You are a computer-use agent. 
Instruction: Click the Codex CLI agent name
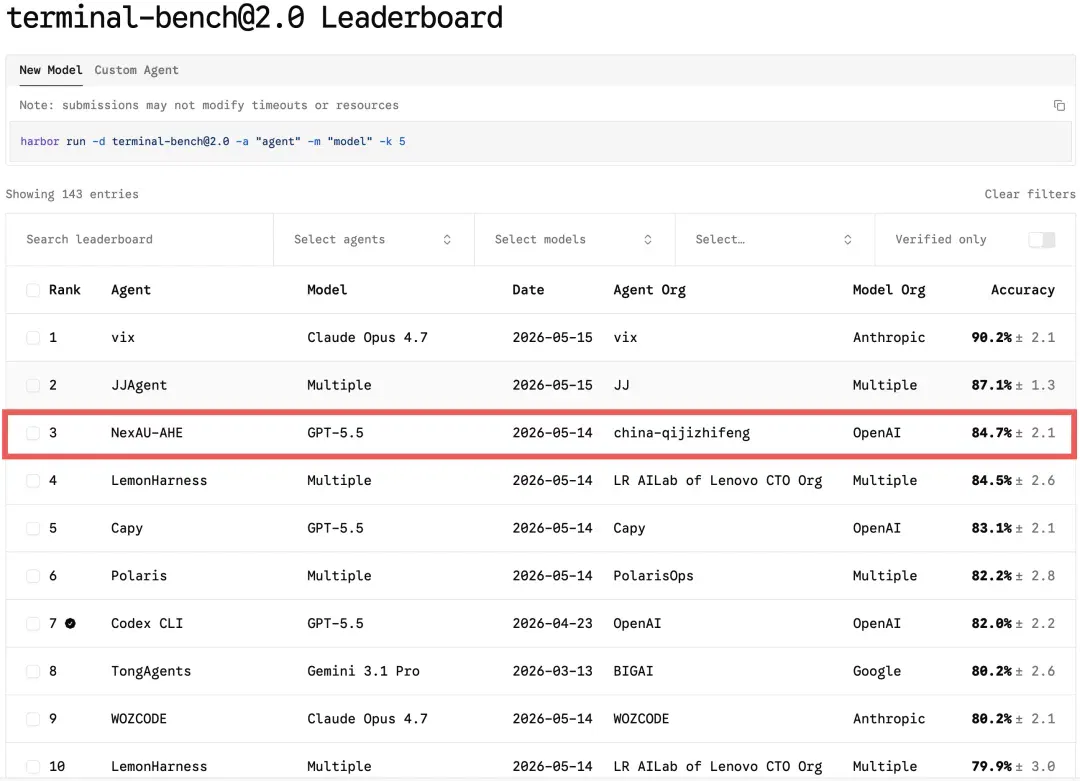pos(147,623)
